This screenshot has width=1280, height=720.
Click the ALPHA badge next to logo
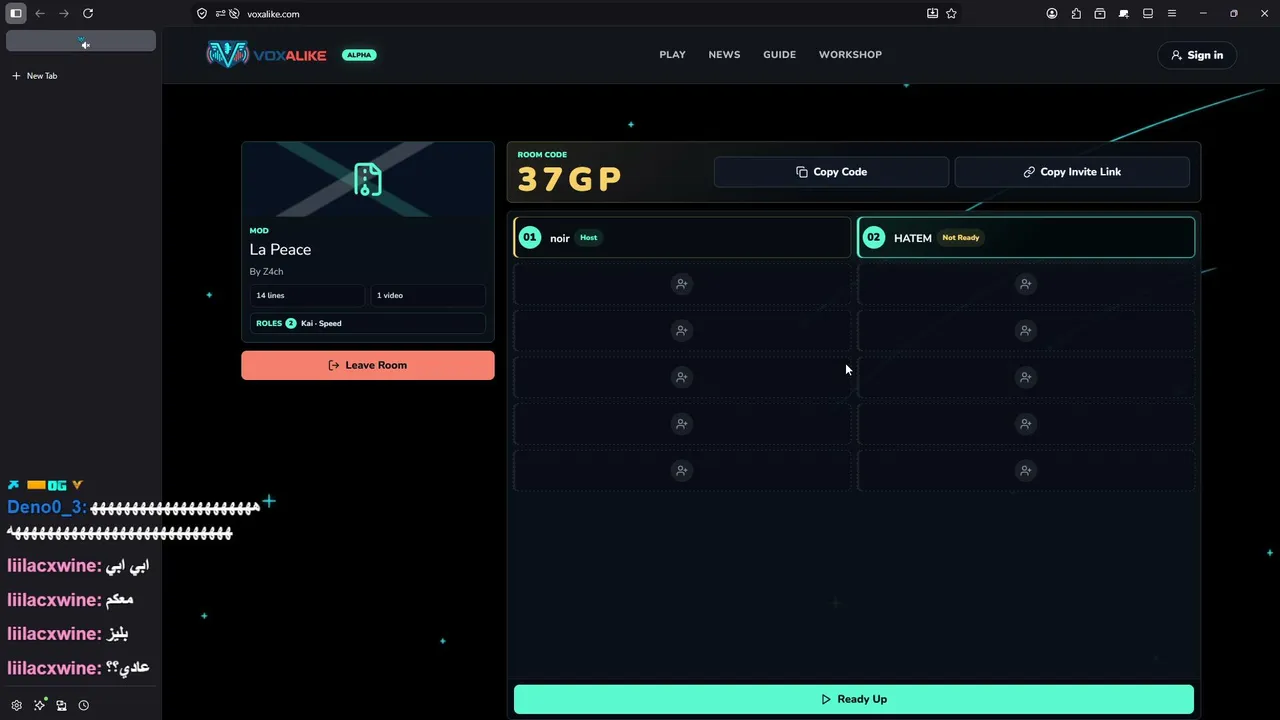pos(359,55)
